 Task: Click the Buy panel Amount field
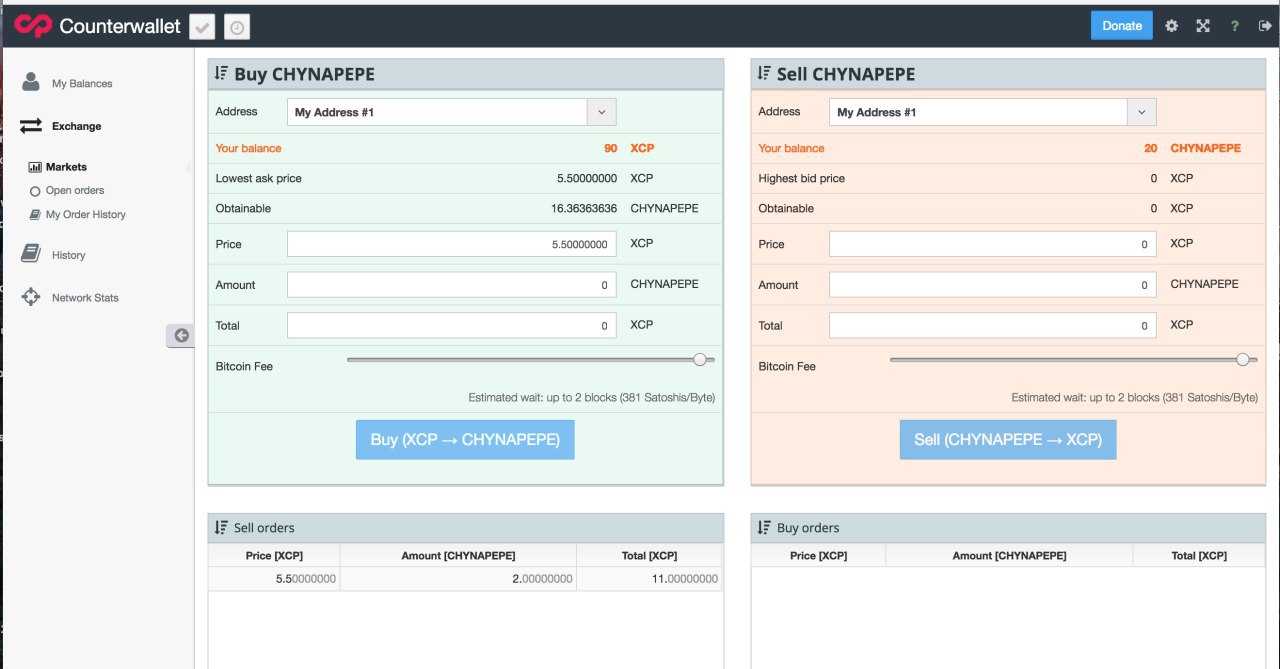click(x=452, y=285)
